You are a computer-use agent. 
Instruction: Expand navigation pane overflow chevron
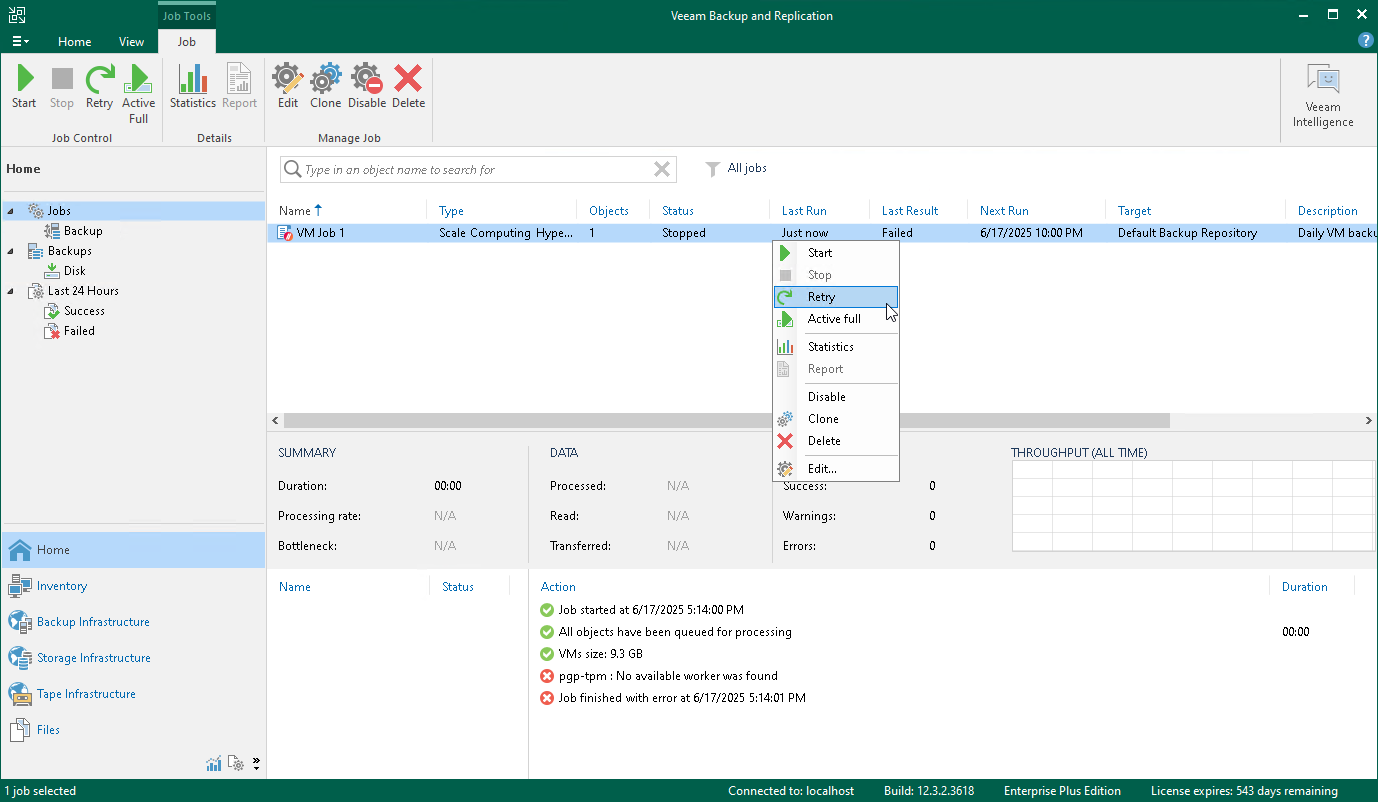256,764
